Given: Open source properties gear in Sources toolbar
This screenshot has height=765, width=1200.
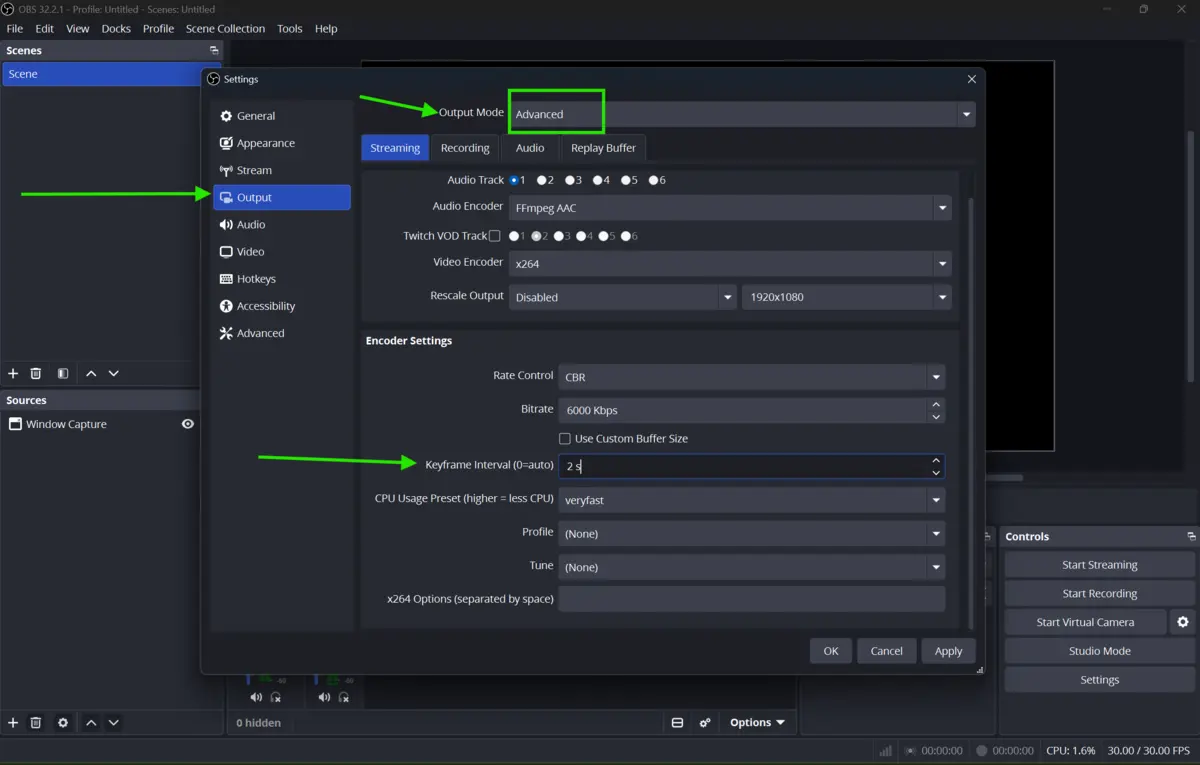Looking at the screenshot, I should [63, 722].
